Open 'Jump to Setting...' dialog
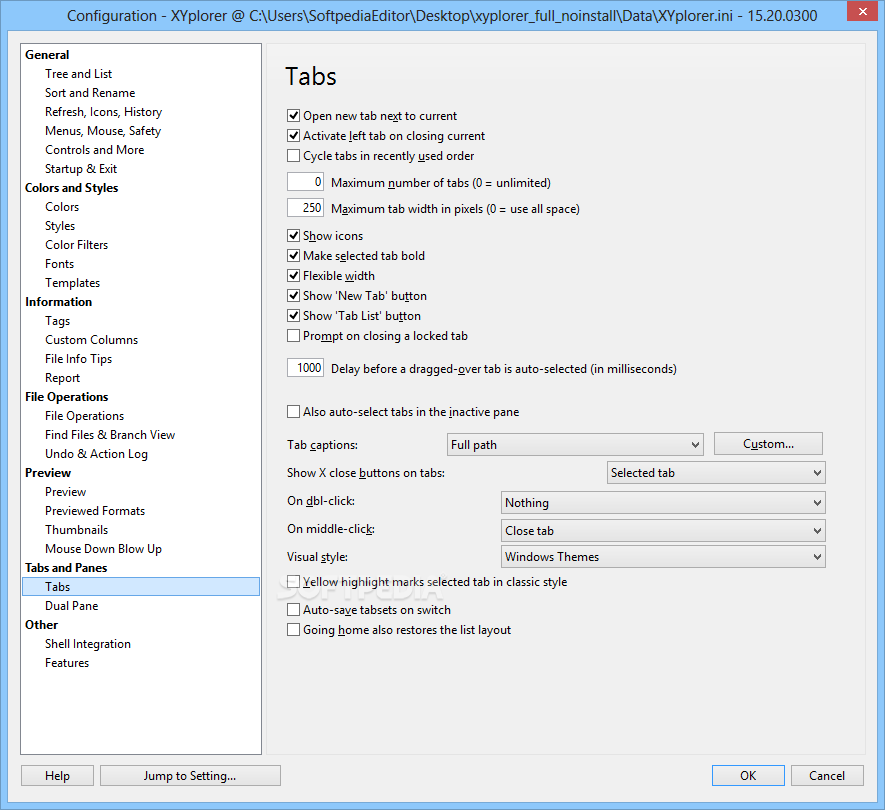885x810 pixels. [190, 776]
